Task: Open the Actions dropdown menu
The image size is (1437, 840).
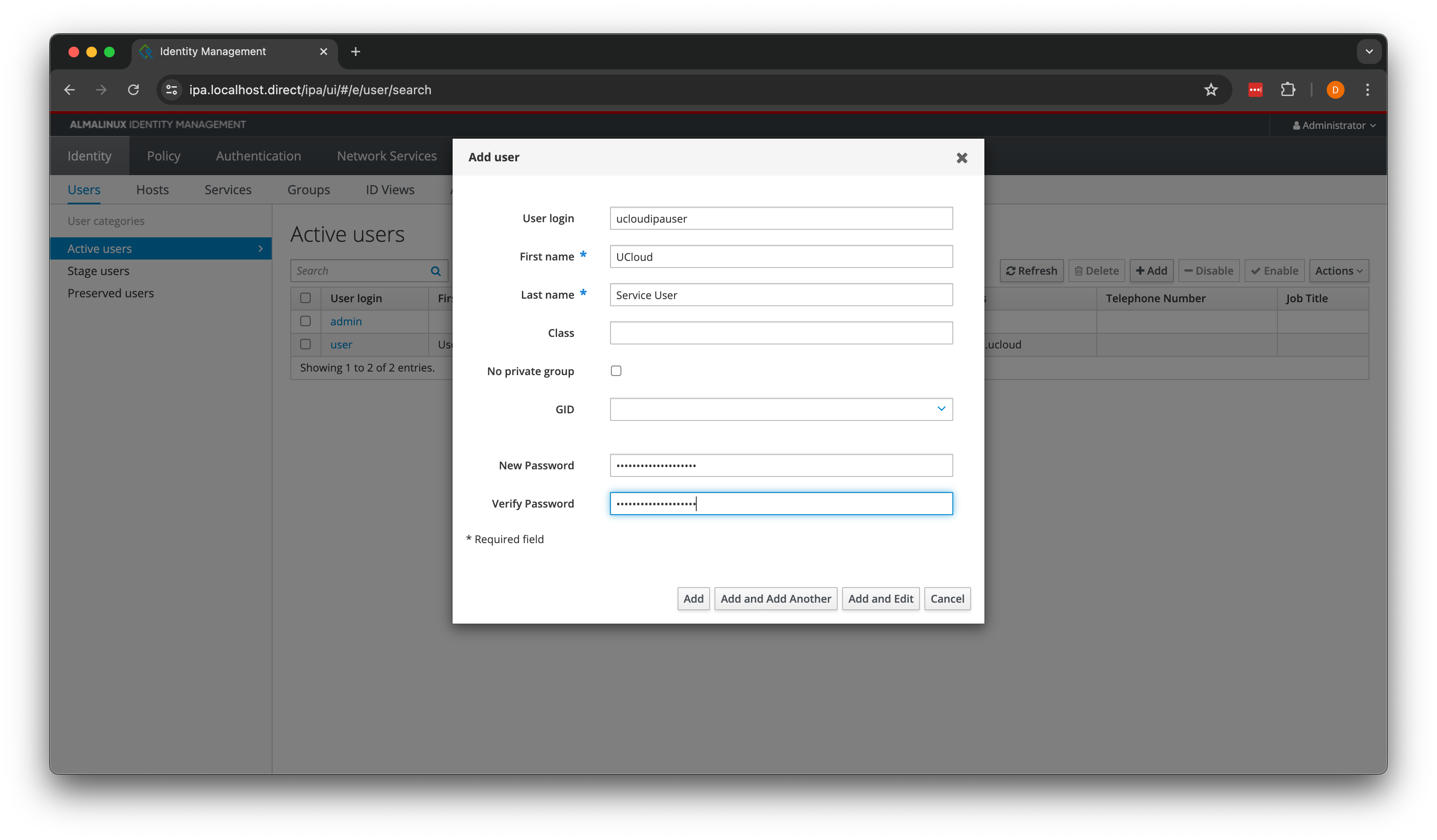Action: (1338, 271)
